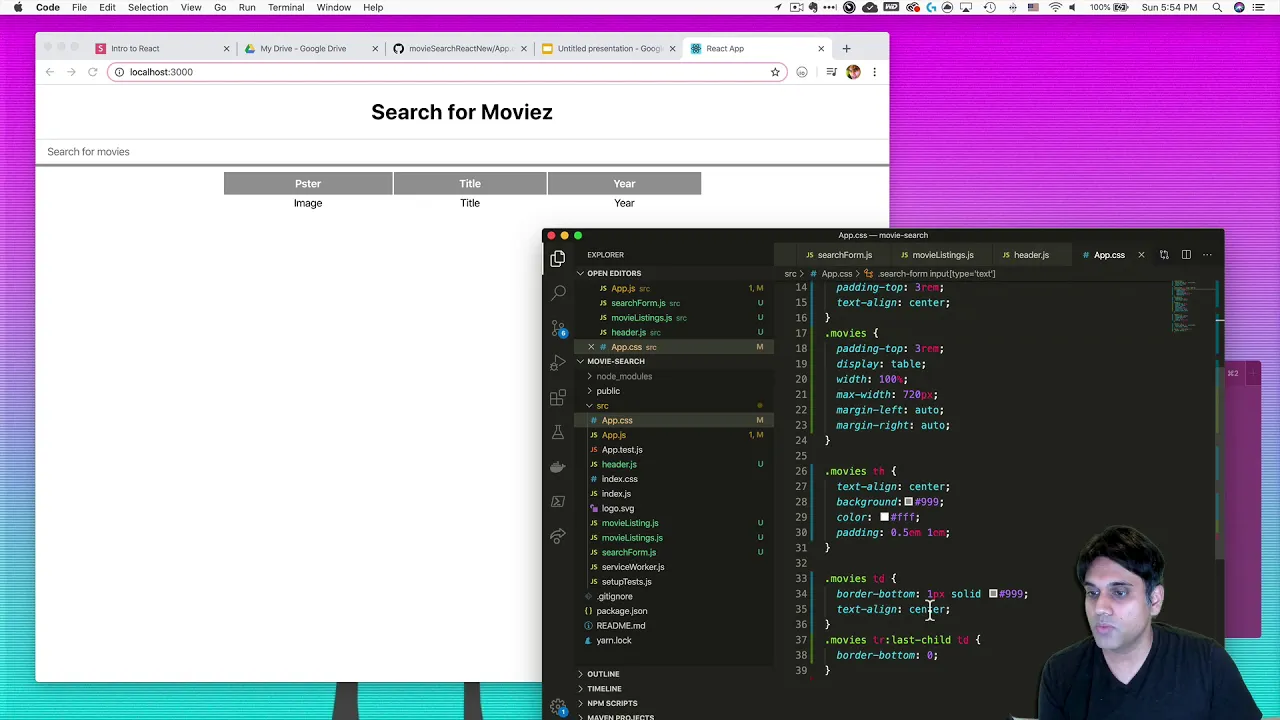Open the Docker view in activity bar
Screen dimensions: 1280x720
(558, 467)
